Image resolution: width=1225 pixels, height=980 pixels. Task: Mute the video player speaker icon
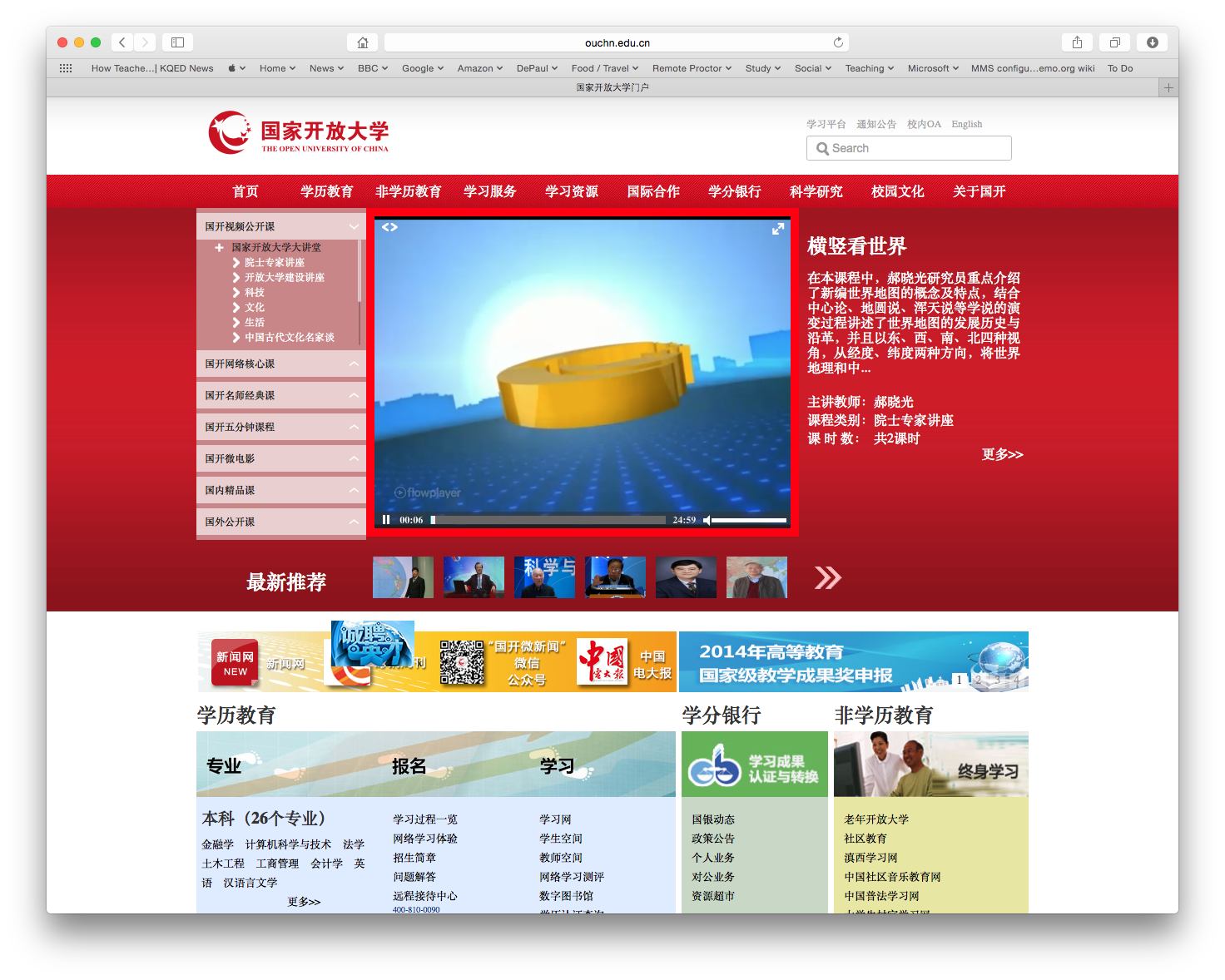(707, 520)
